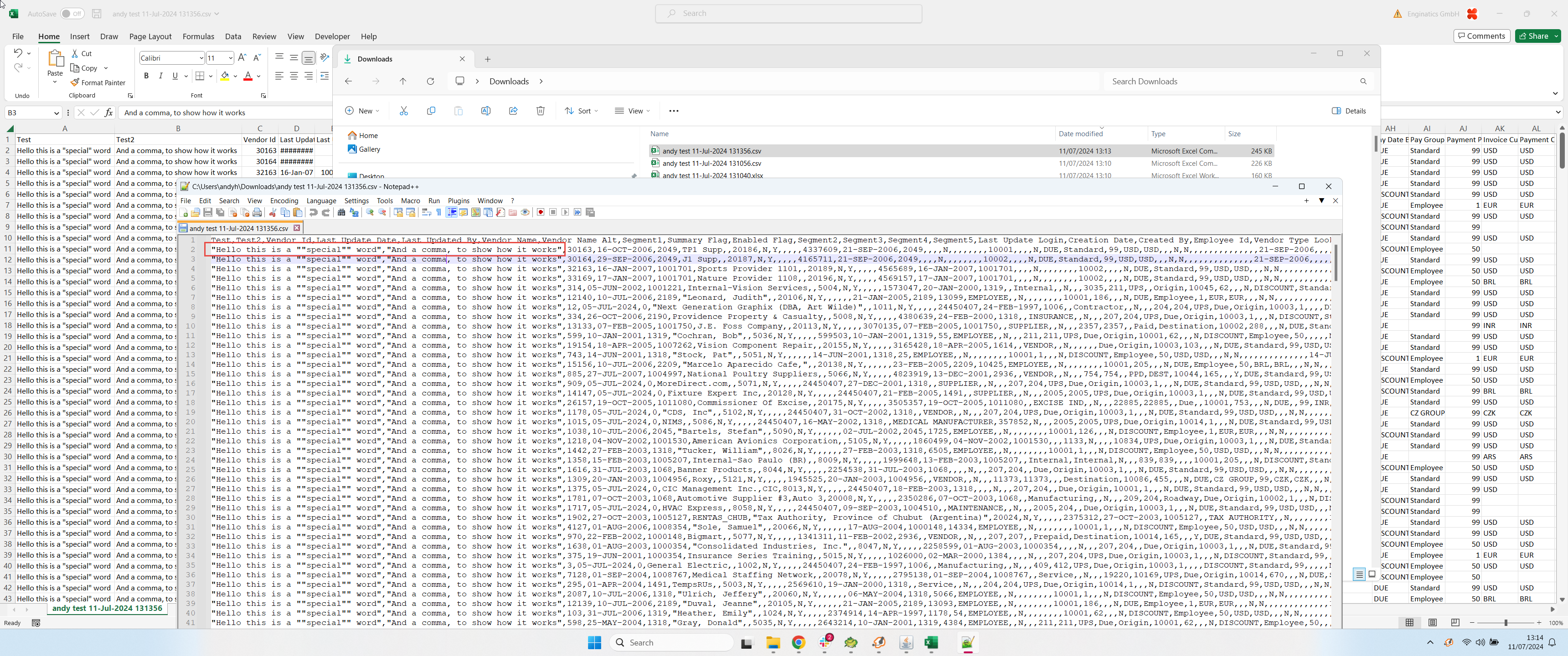Toggle the Details pane in File Explorer
Screen dimensions: 1568x656
click(x=1349, y=111)
